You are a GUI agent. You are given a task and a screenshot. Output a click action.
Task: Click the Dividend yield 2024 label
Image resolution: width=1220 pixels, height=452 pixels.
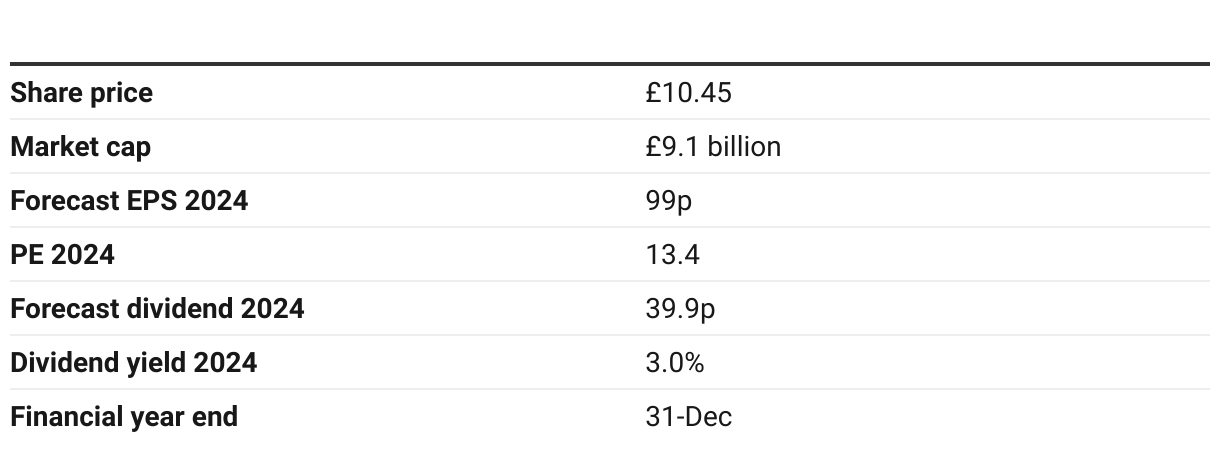133,363
